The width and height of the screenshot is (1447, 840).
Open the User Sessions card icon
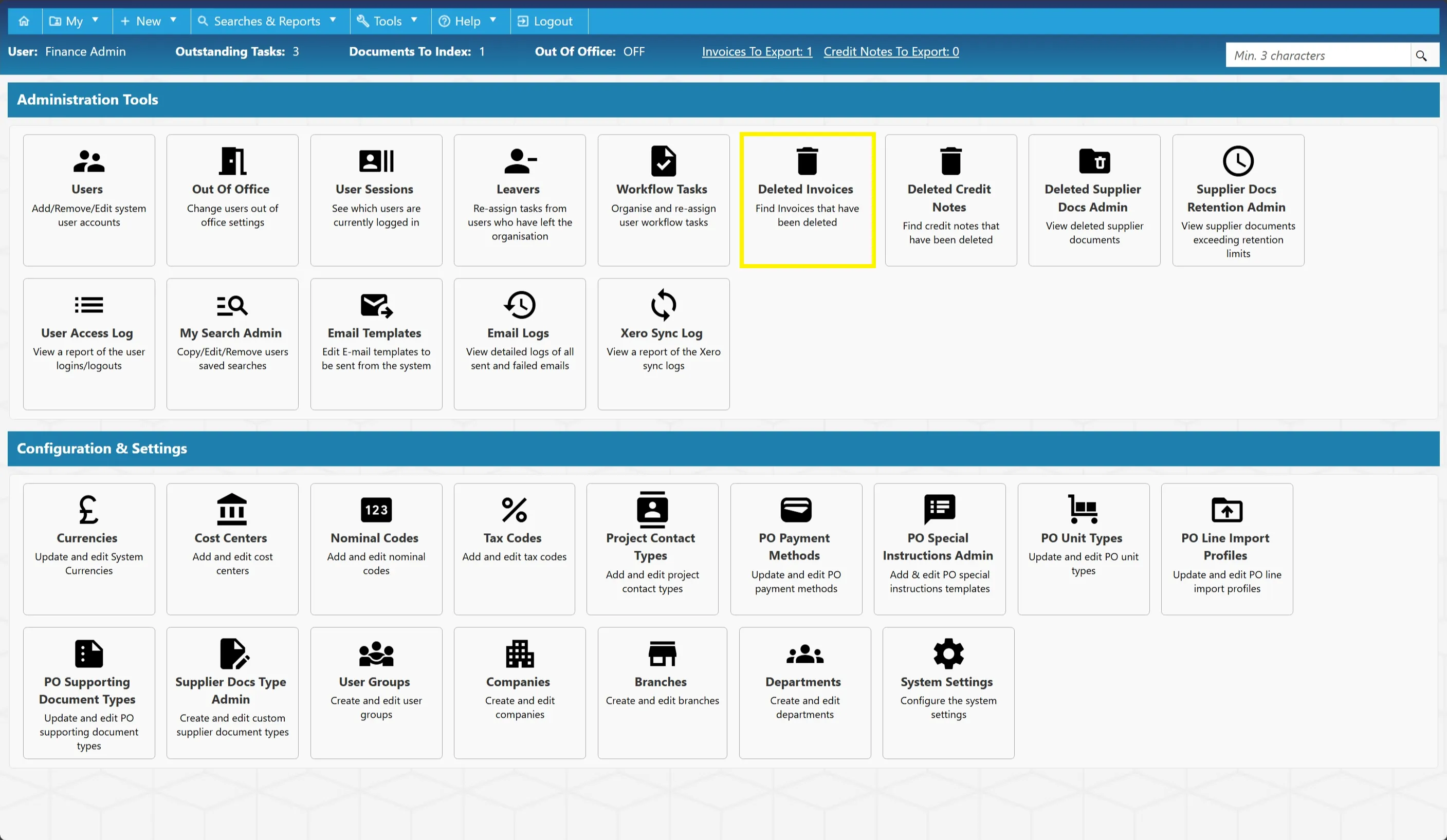(376, 161)
